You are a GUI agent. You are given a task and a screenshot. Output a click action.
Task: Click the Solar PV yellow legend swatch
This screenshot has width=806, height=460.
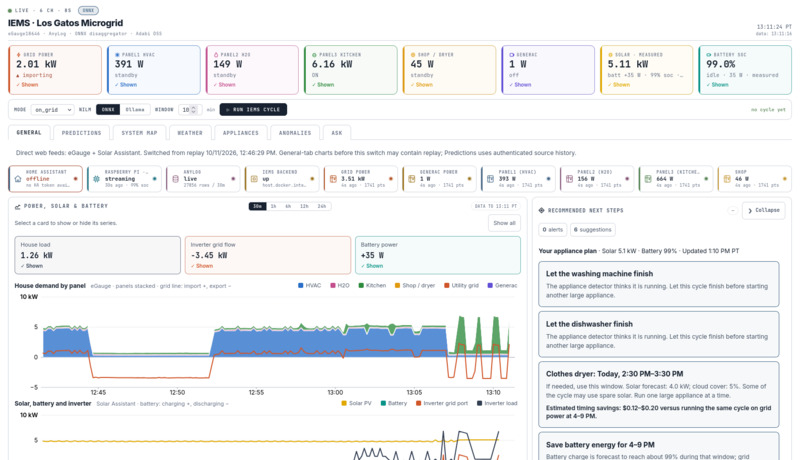[x=344, y=403]
